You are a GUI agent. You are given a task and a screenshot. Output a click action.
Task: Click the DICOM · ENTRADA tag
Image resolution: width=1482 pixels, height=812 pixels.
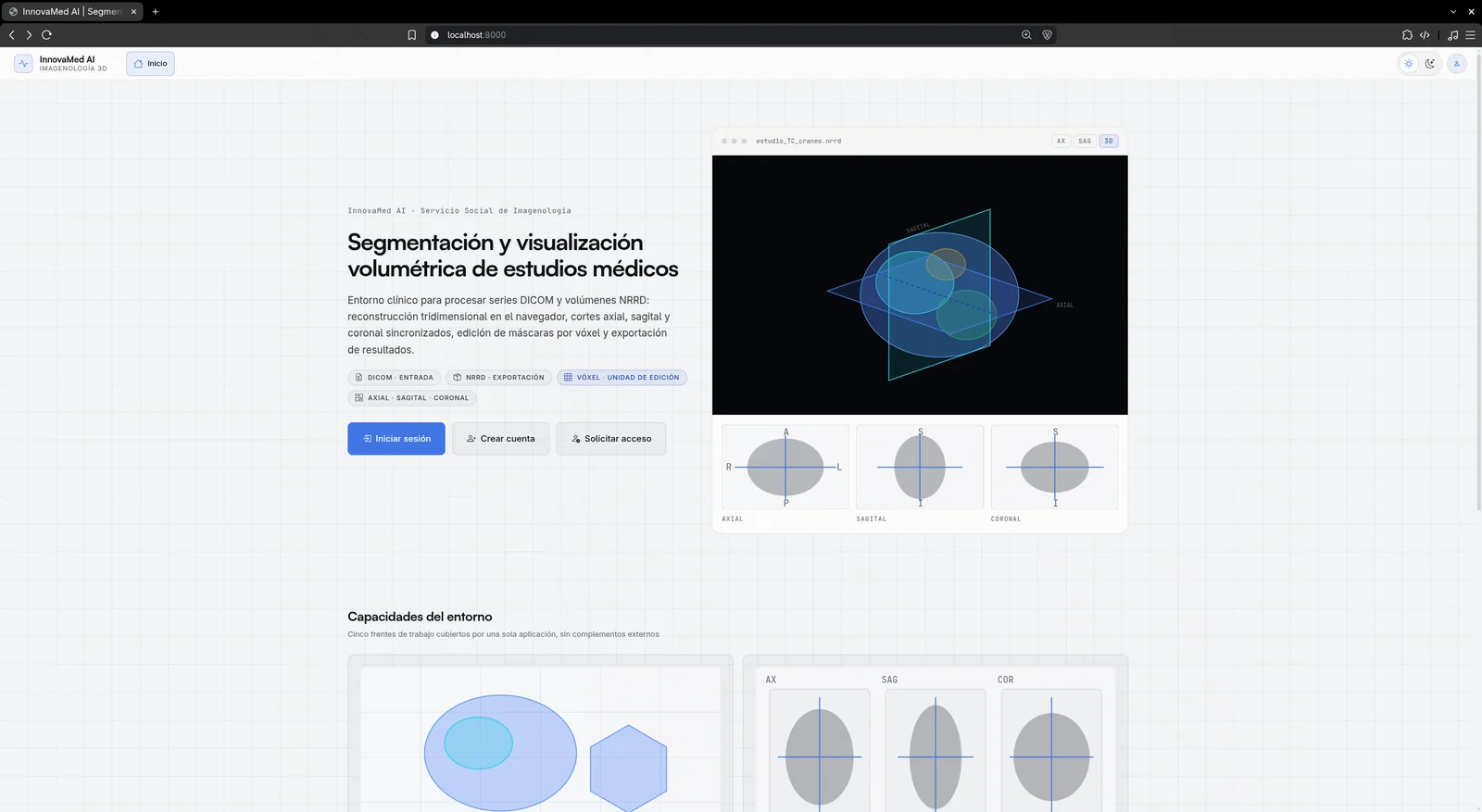[395, 378]
